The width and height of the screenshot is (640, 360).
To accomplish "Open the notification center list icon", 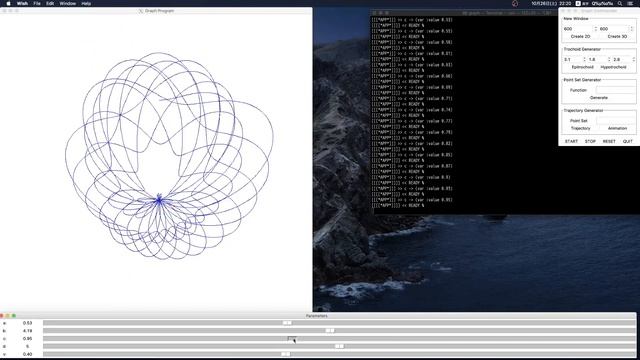I will tap(631, 3).
